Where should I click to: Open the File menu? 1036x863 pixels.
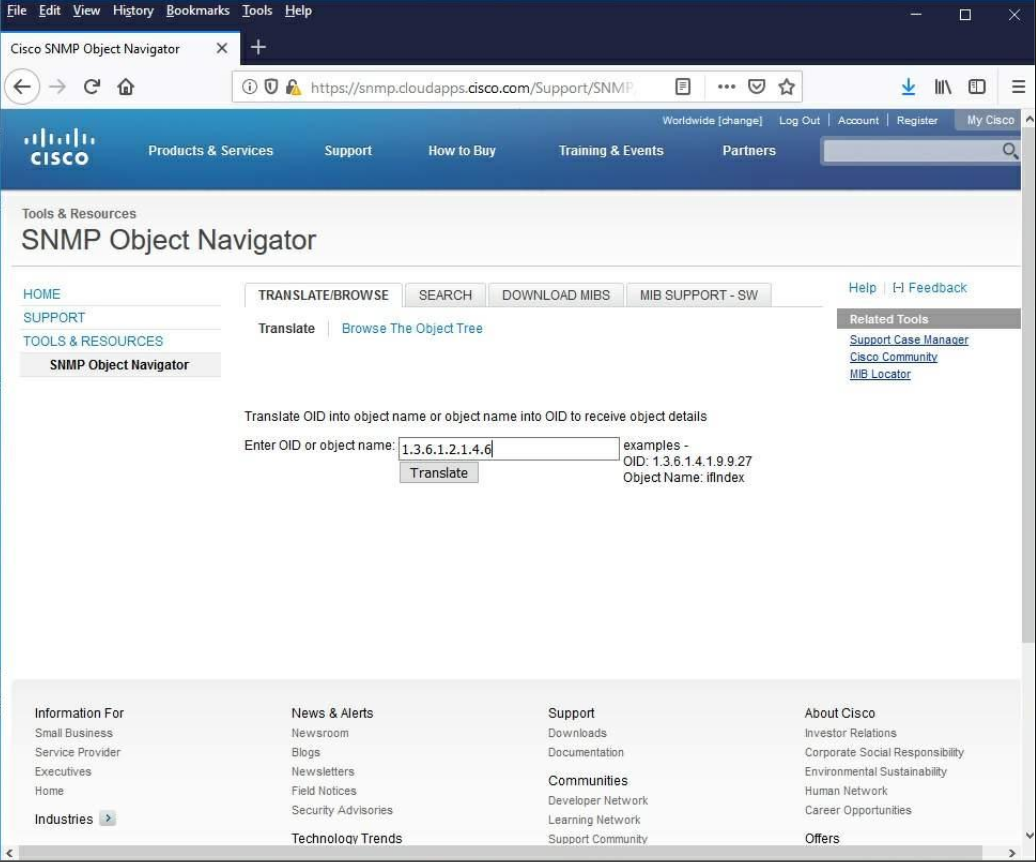pyautogui.click(x=17, y=11)
